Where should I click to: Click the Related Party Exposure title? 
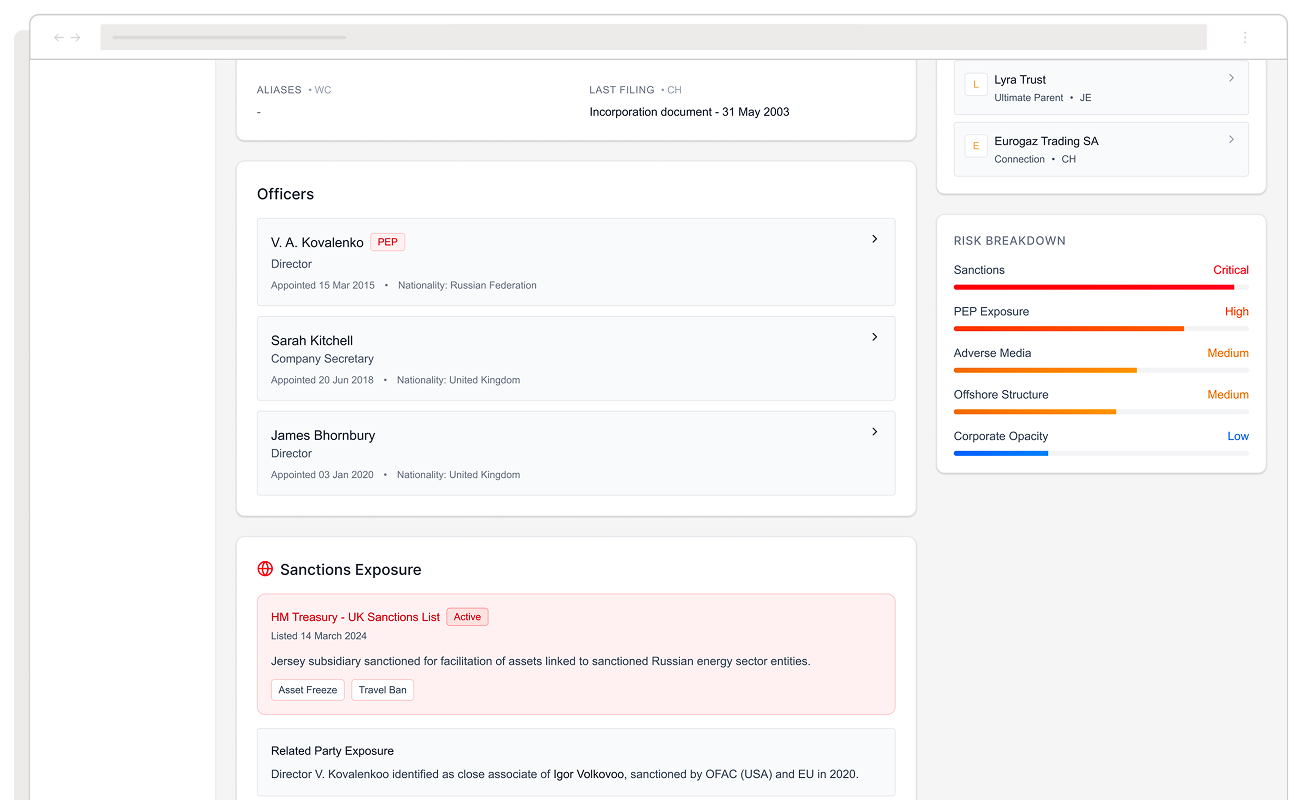[332, 751]
